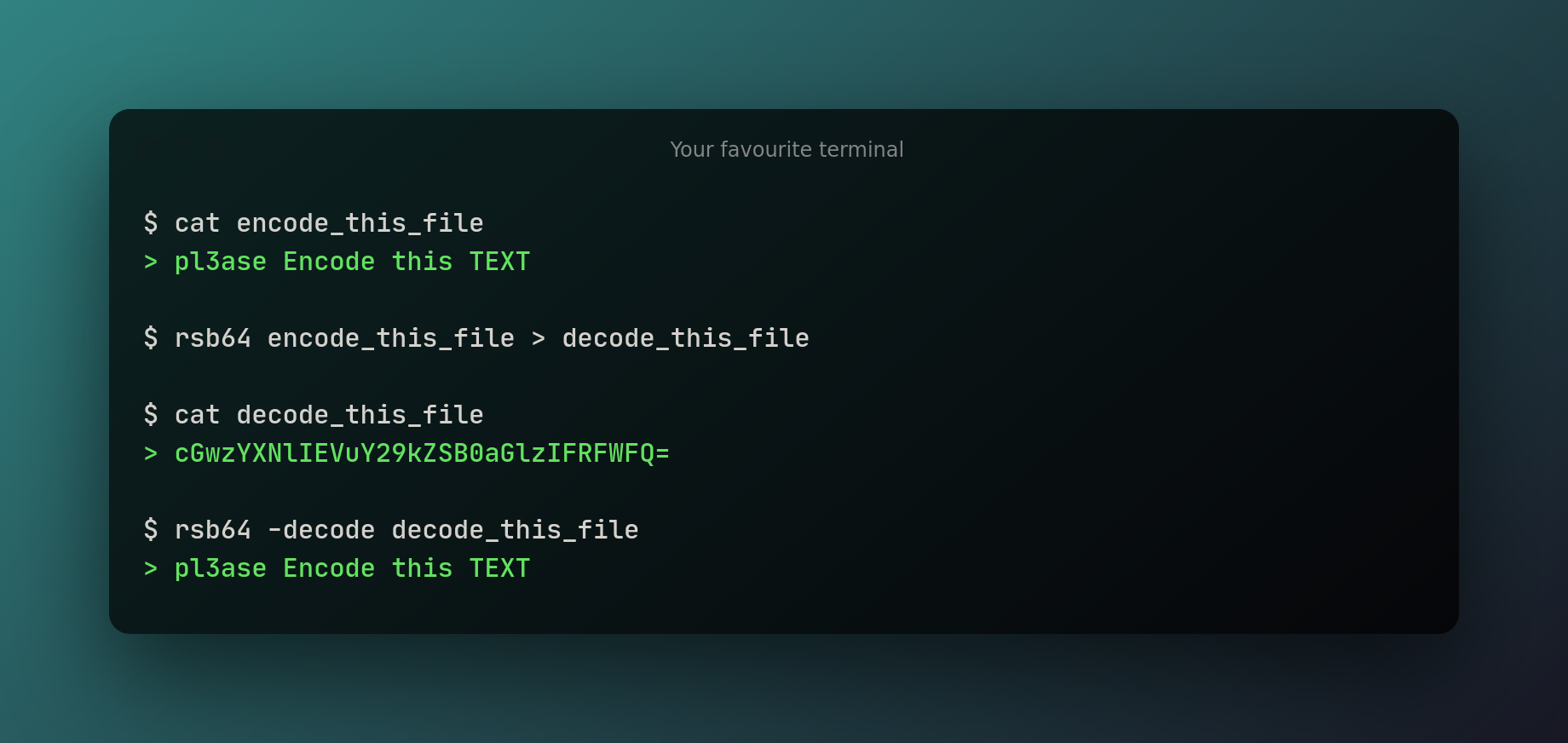Click the 'rsb64' command in the encode line
1568x743 pixels.
(213, 338)
